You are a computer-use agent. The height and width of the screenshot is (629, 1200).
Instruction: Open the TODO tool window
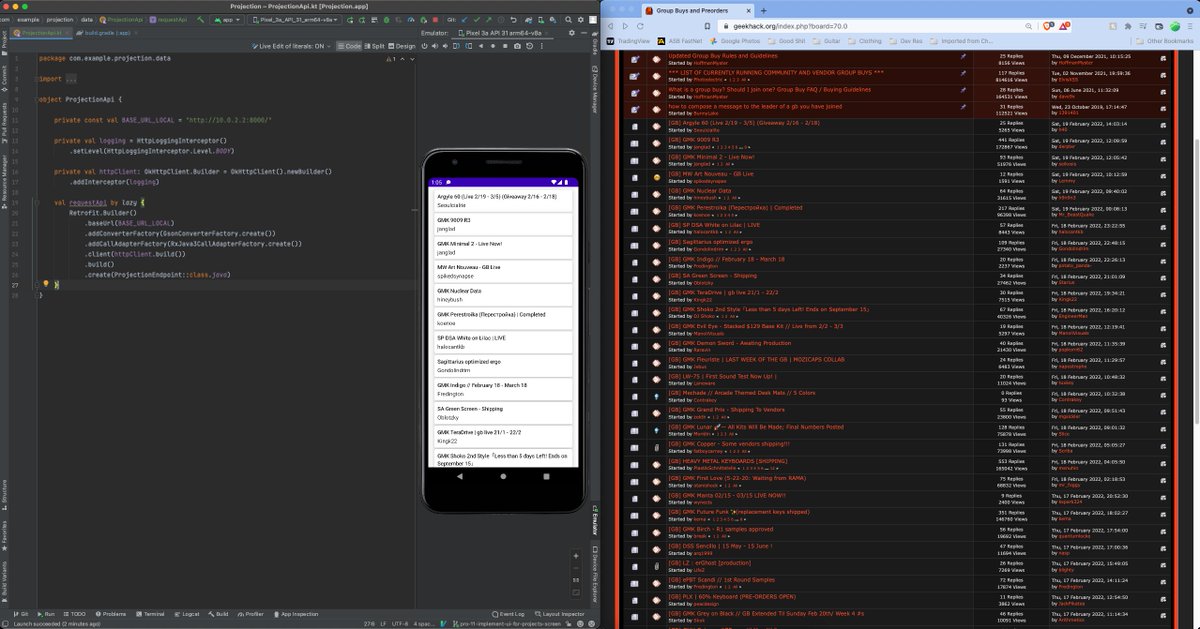[75, 614]
